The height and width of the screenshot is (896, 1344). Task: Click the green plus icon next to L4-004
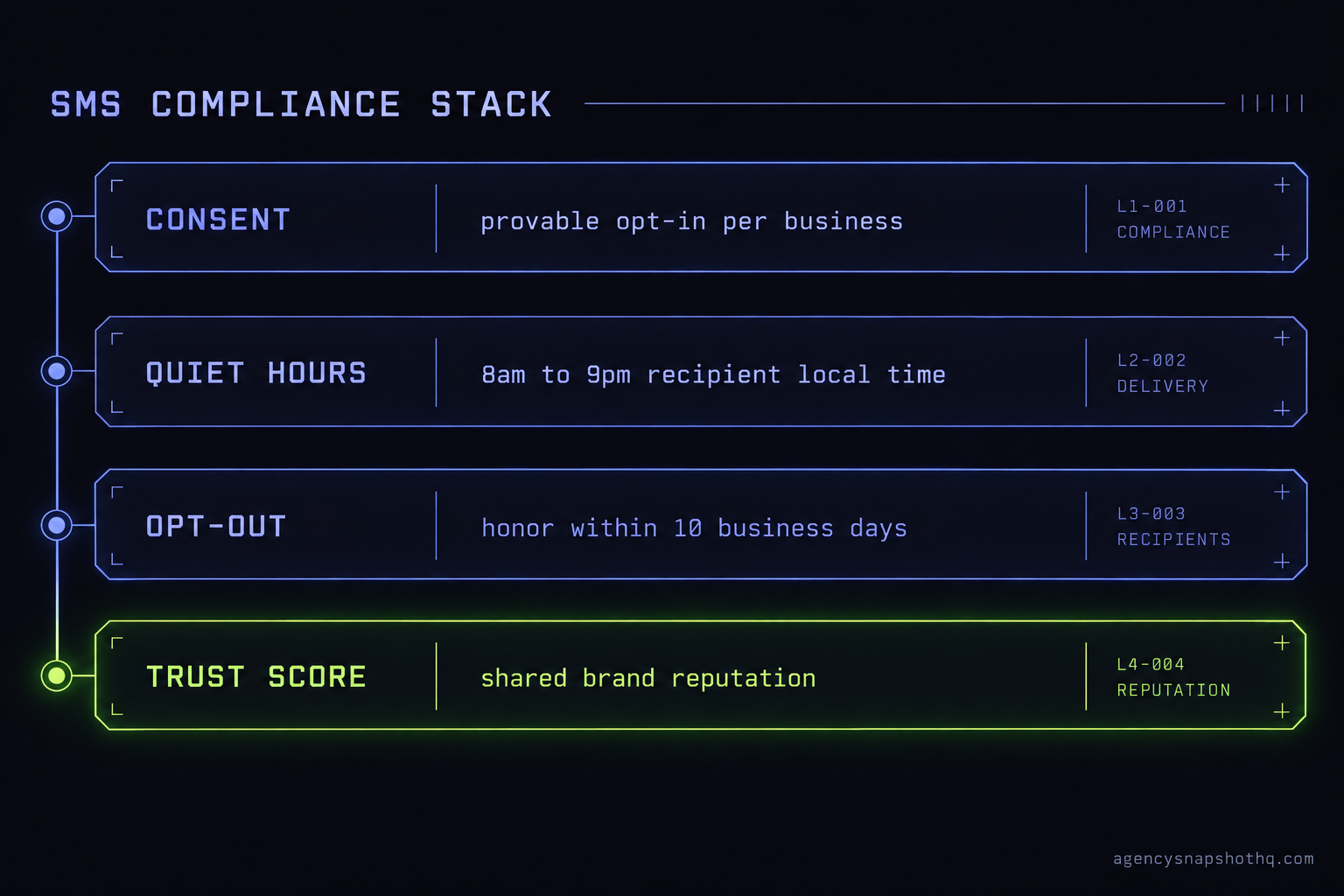tap(1282, 643)
